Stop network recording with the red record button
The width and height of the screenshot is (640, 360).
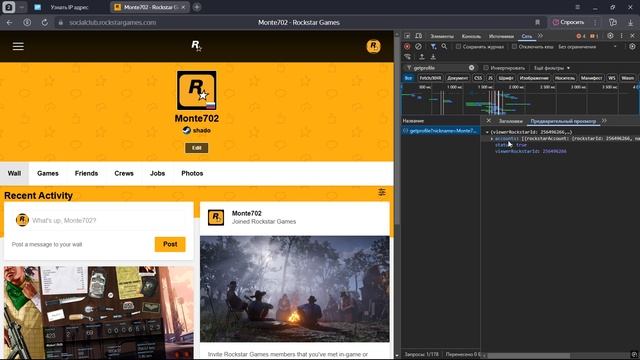coord(407,47)
